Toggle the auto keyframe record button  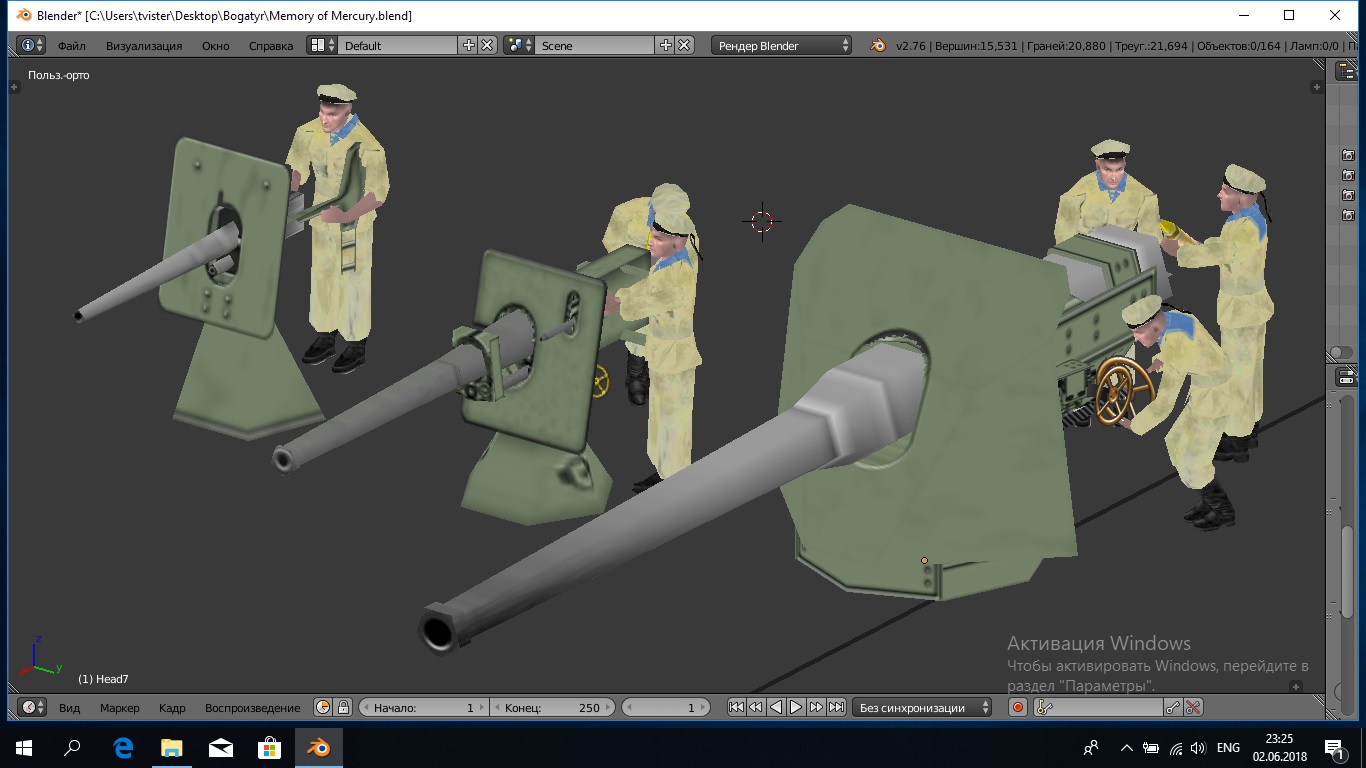[x=1018, y=707]
